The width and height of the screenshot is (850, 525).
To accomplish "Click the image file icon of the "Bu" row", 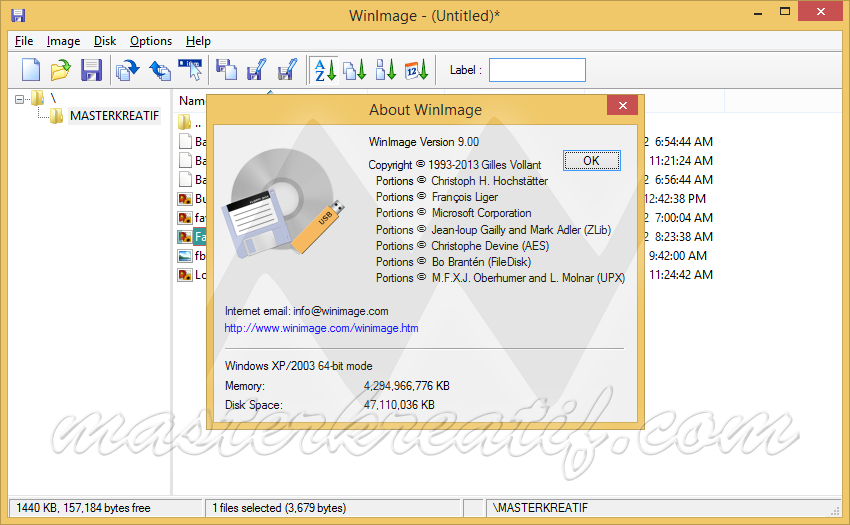I will pyautogui.click(x=185, y=199).
